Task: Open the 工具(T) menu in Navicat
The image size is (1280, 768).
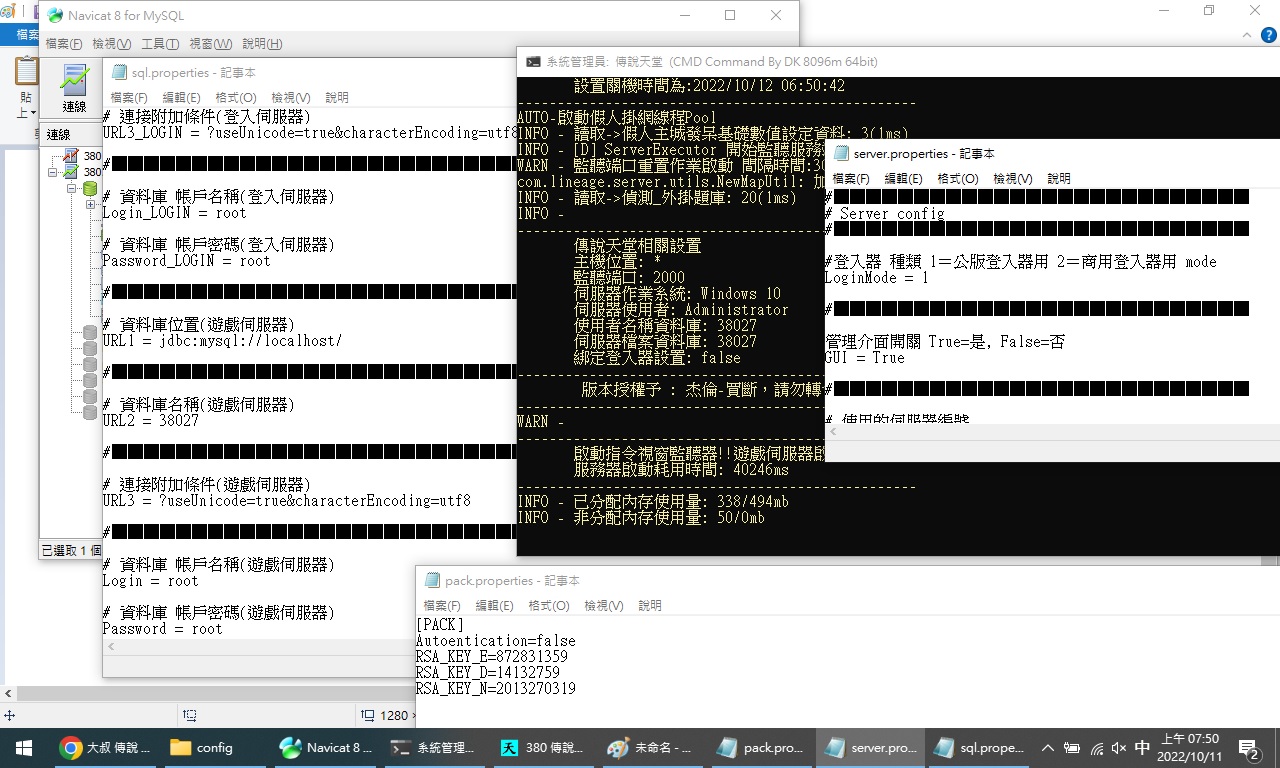Action: point(160,44)
